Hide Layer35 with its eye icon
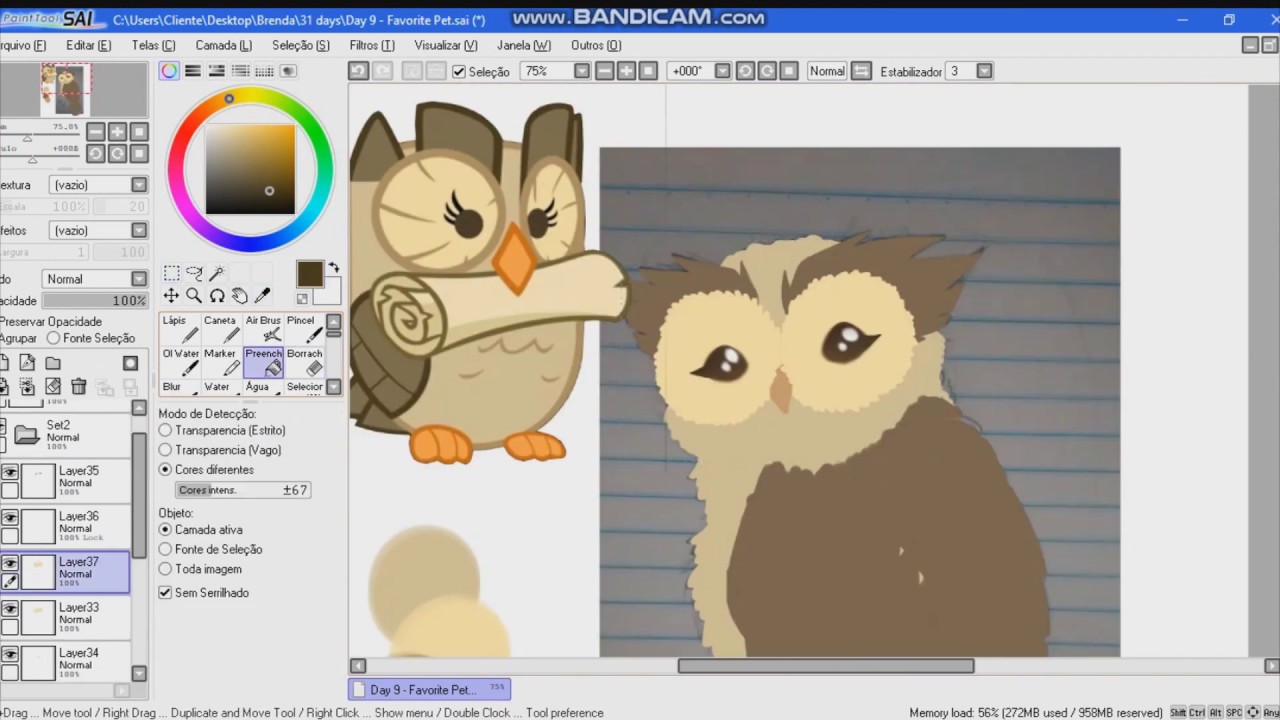The width and height of the screenshot is (1280, 720). click(10, 472)
